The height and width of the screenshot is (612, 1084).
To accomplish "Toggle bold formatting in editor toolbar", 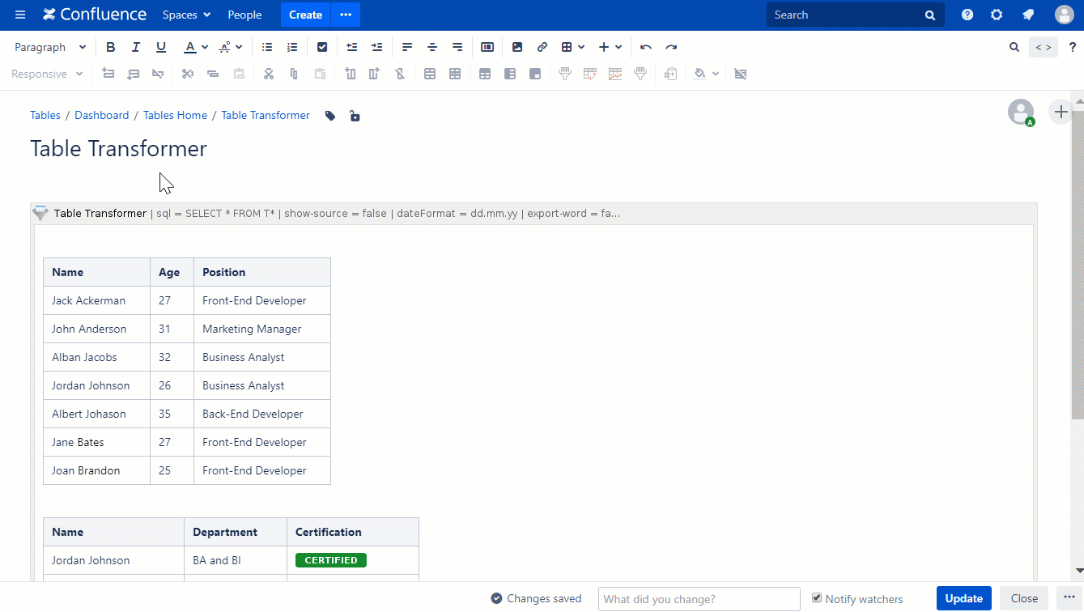I will [x=111, y=47].
